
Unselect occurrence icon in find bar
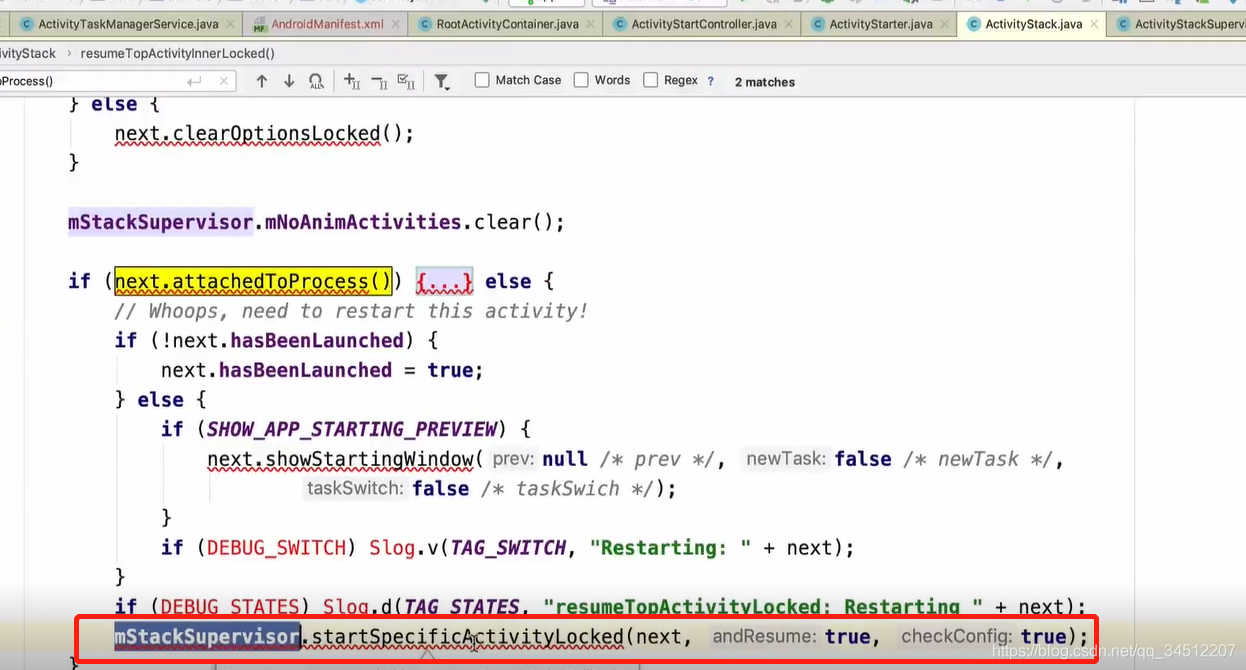[379, 81]
